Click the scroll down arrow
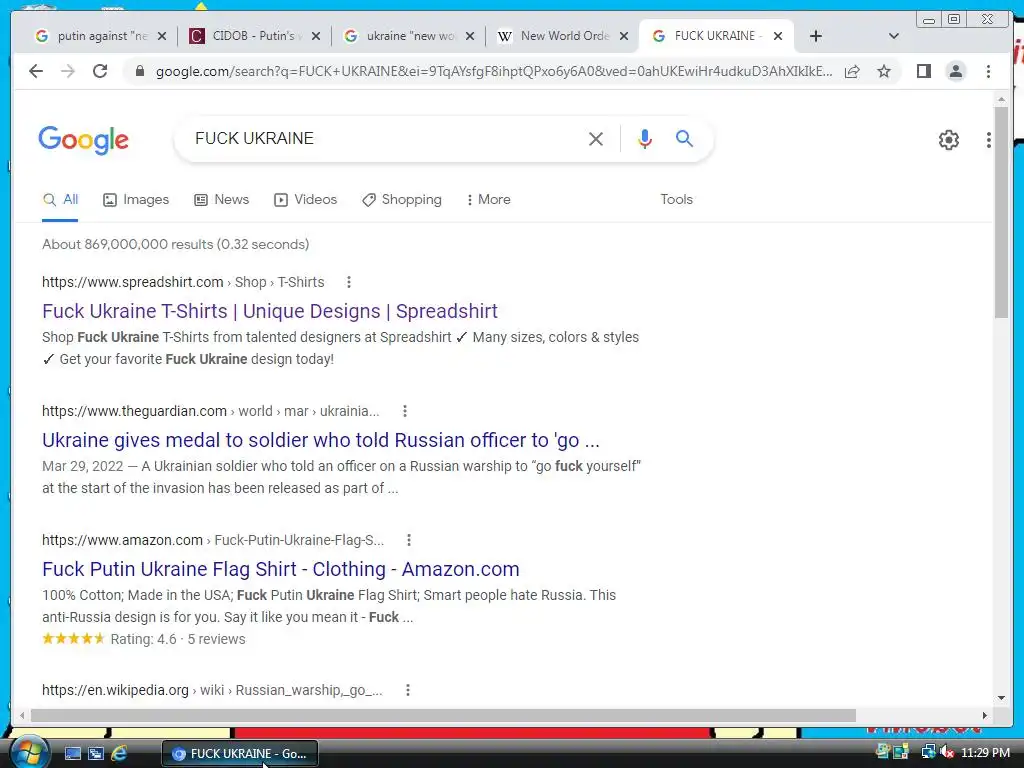The width and height of the screenshot is (1024, 768). coord(1001,698)
